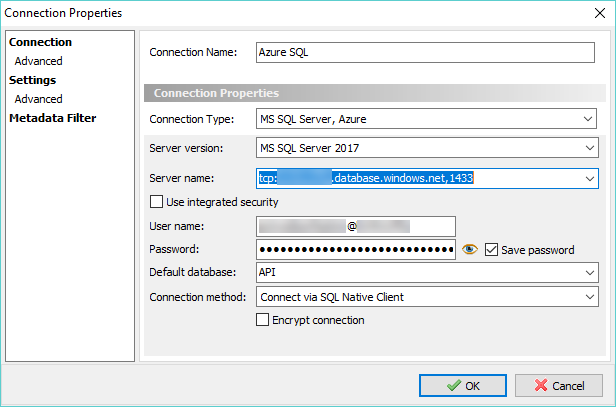Image resolution: width=616 pixels, height=407 pixels.
Task: Select Connection in the left tree
Action: coord(40,42)
